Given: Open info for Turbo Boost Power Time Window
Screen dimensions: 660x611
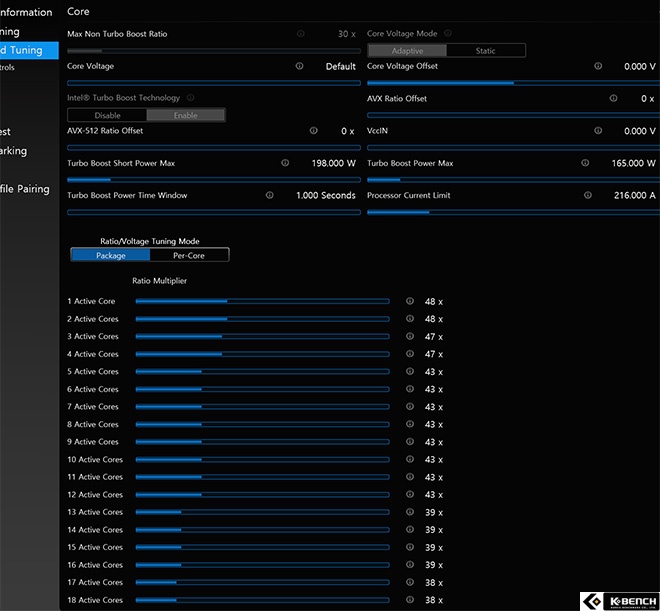Looking at the screenshot, I should point(269,195).
